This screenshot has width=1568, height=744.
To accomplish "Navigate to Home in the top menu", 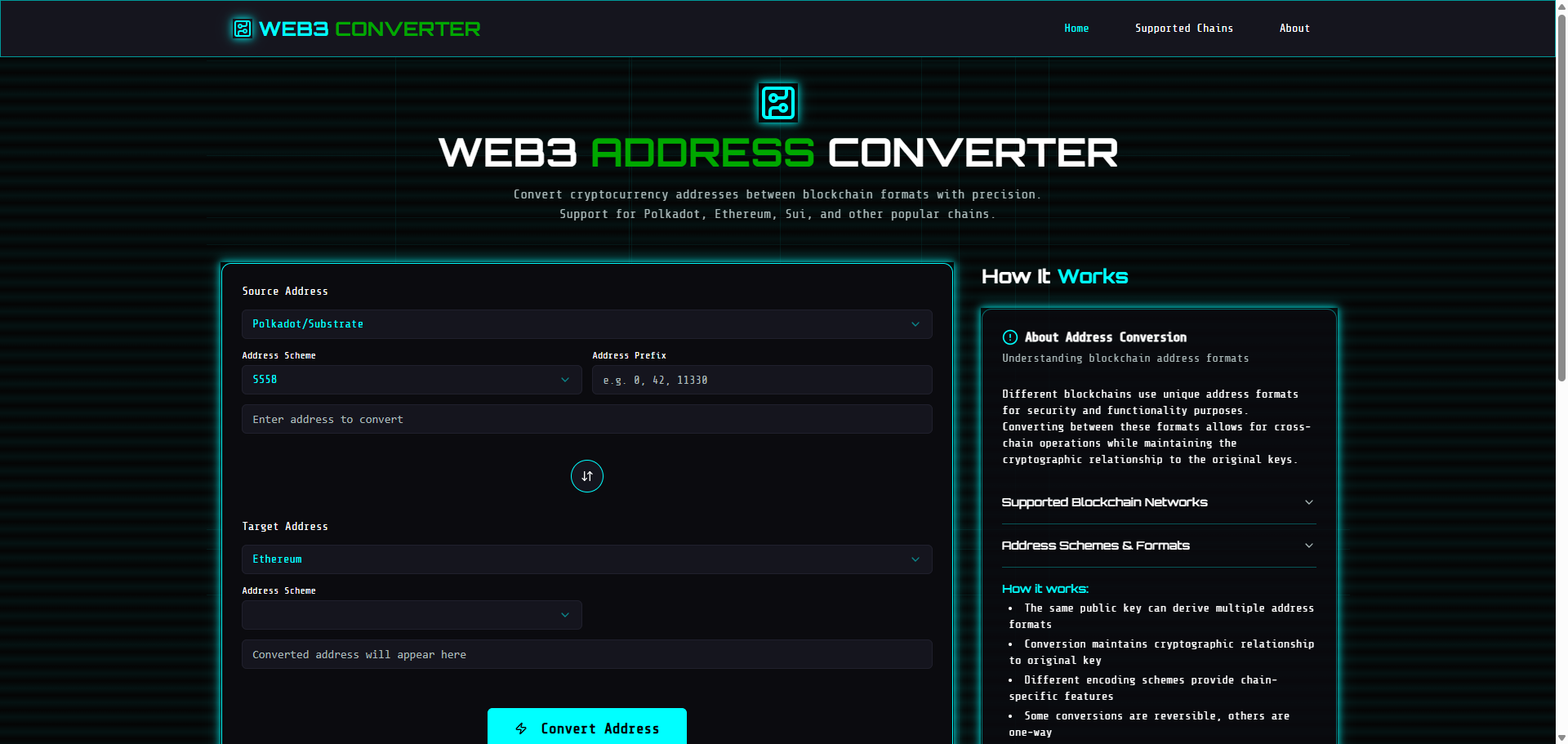I will pos(1076,28).
